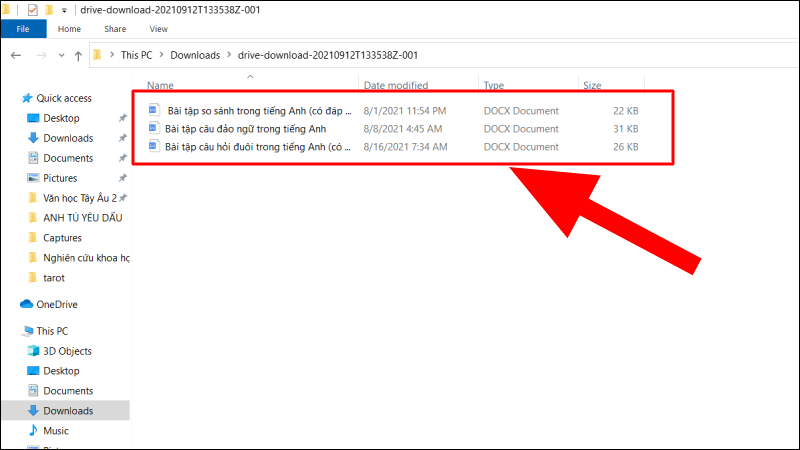800x450 pixels.
Task: Open Desktop under This PC
Action: (x=61, y=370)
